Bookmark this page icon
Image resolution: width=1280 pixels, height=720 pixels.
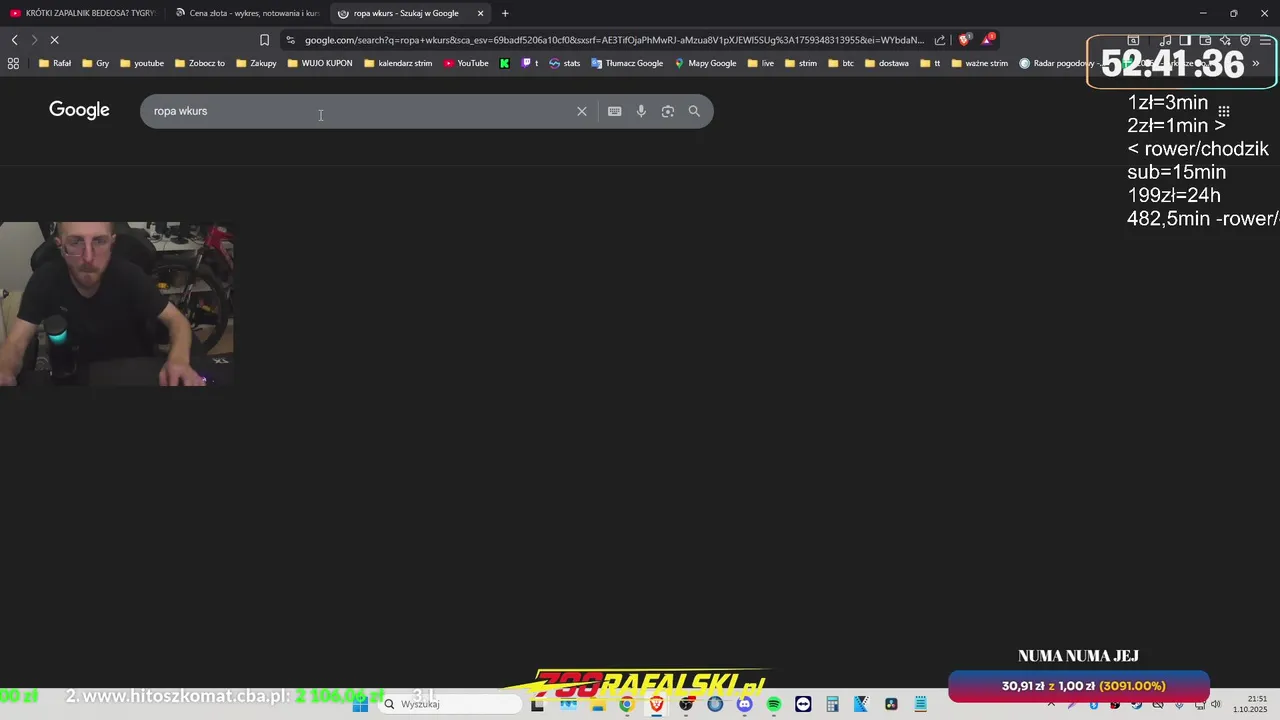[264, 40]
